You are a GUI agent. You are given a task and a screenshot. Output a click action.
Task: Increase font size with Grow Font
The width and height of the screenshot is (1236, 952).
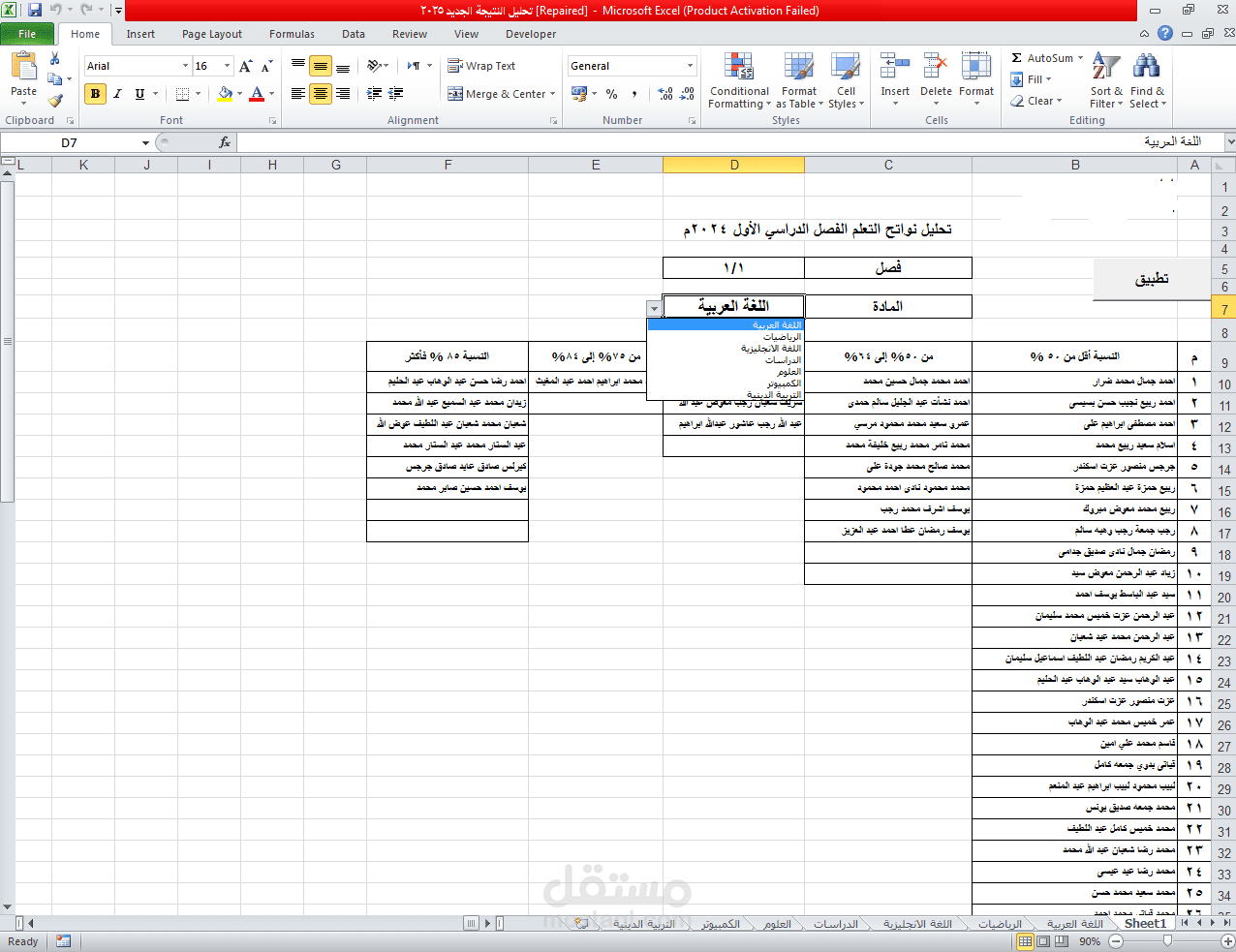pyautogui.click(x=245, y=66)
